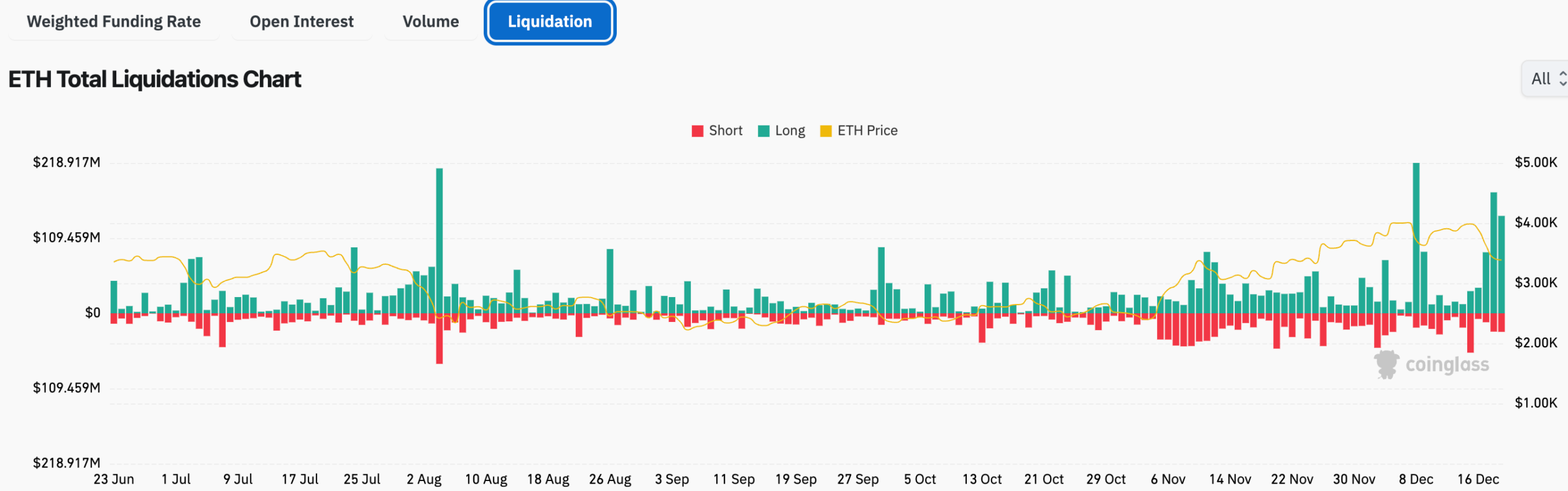Open the Open Interest tab
This screenshot has width=1568, height=491.
(x=302, y=22)
